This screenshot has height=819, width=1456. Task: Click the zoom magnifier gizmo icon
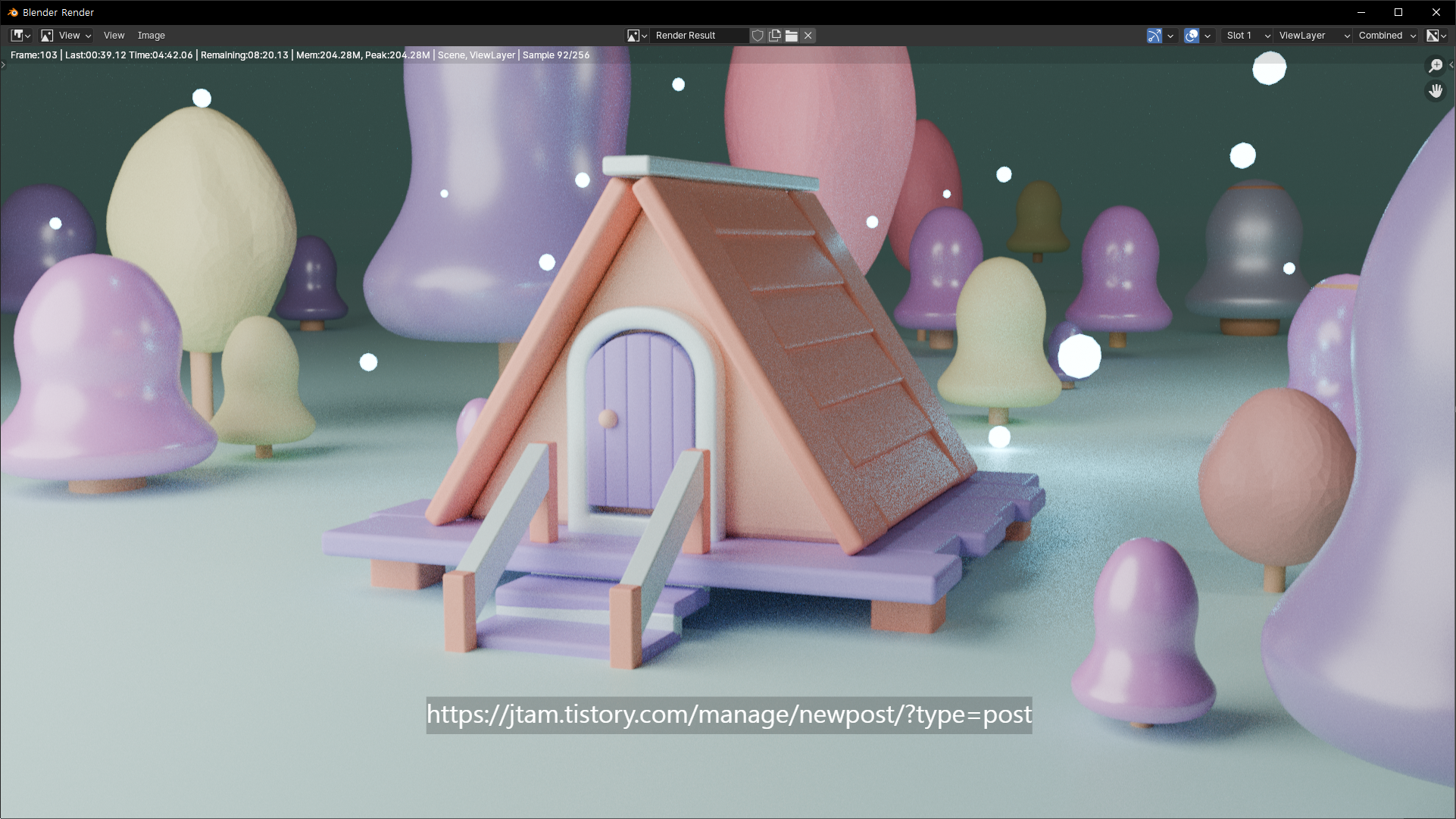click(x=1436, y=66)
